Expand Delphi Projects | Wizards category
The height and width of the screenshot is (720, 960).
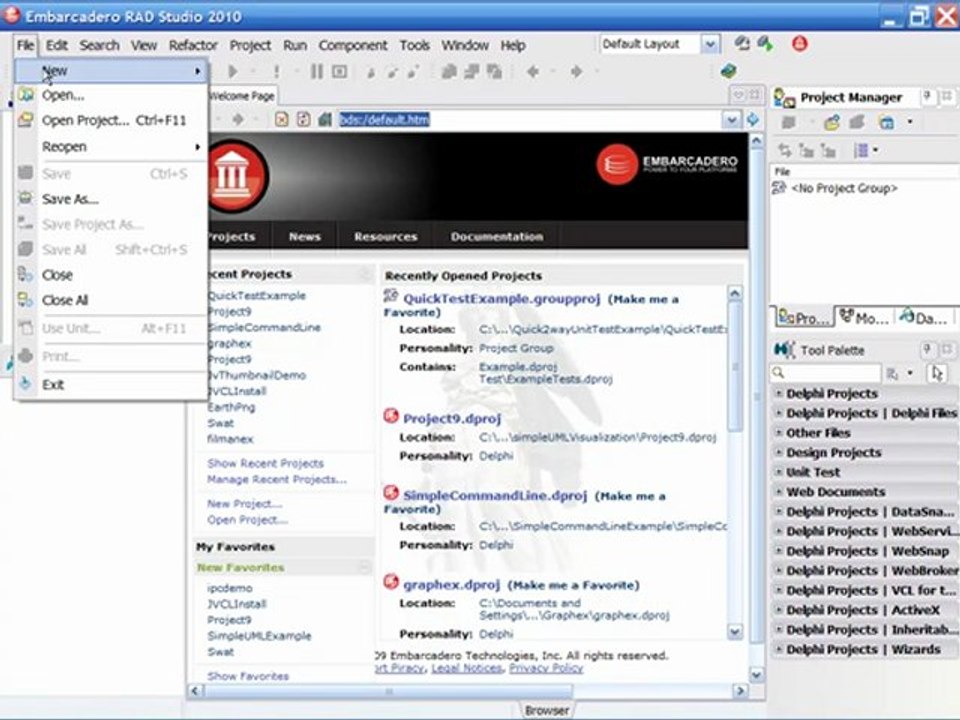(x=779, y=648)
